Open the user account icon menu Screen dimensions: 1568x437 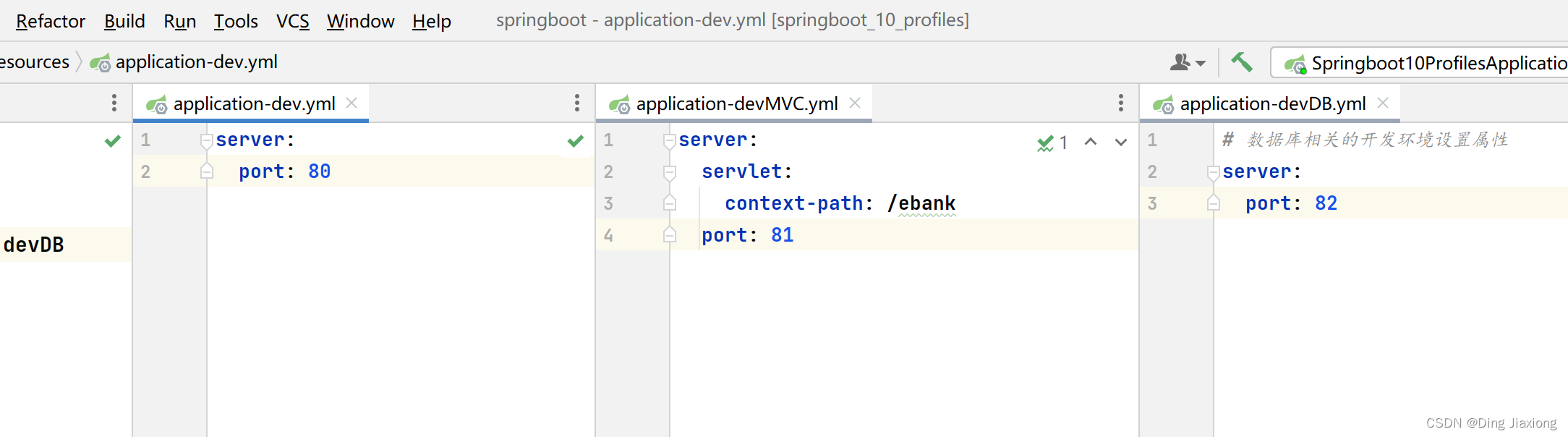[1187, 63]
